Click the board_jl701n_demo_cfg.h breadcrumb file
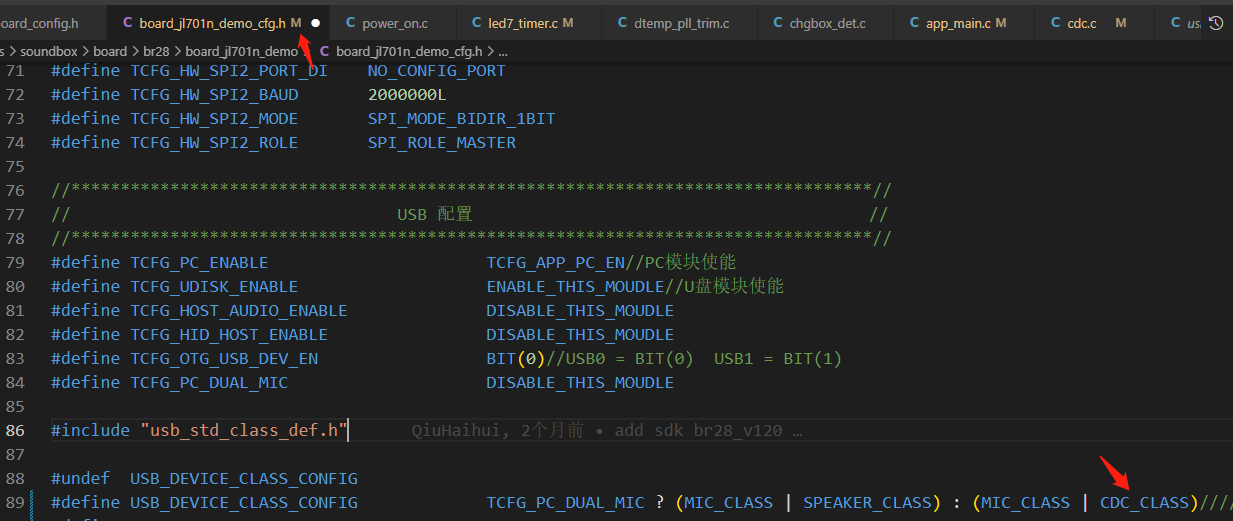 409,50
